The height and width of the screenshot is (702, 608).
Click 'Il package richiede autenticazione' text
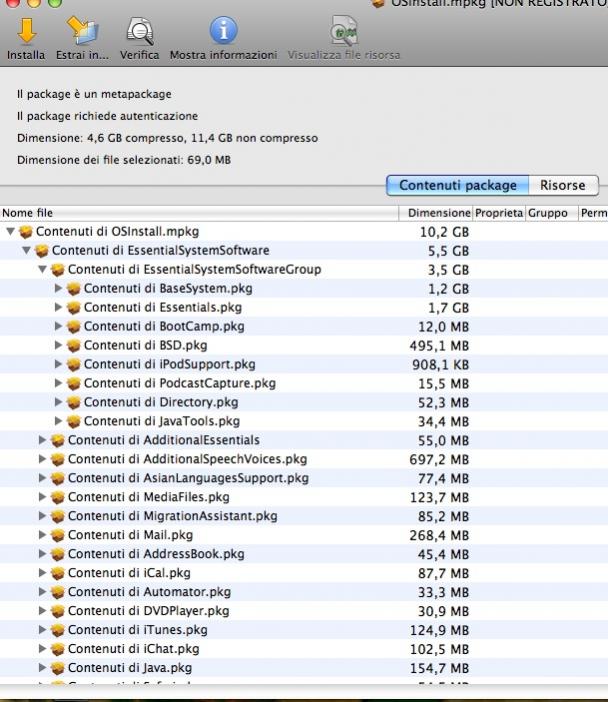(107, 116)
